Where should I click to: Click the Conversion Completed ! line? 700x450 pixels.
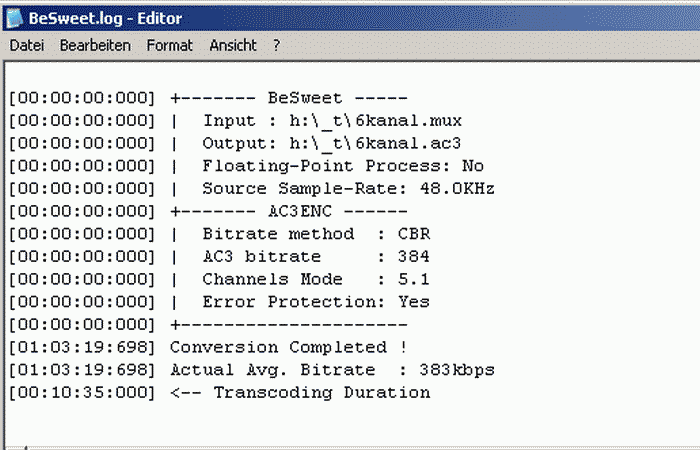289,347
